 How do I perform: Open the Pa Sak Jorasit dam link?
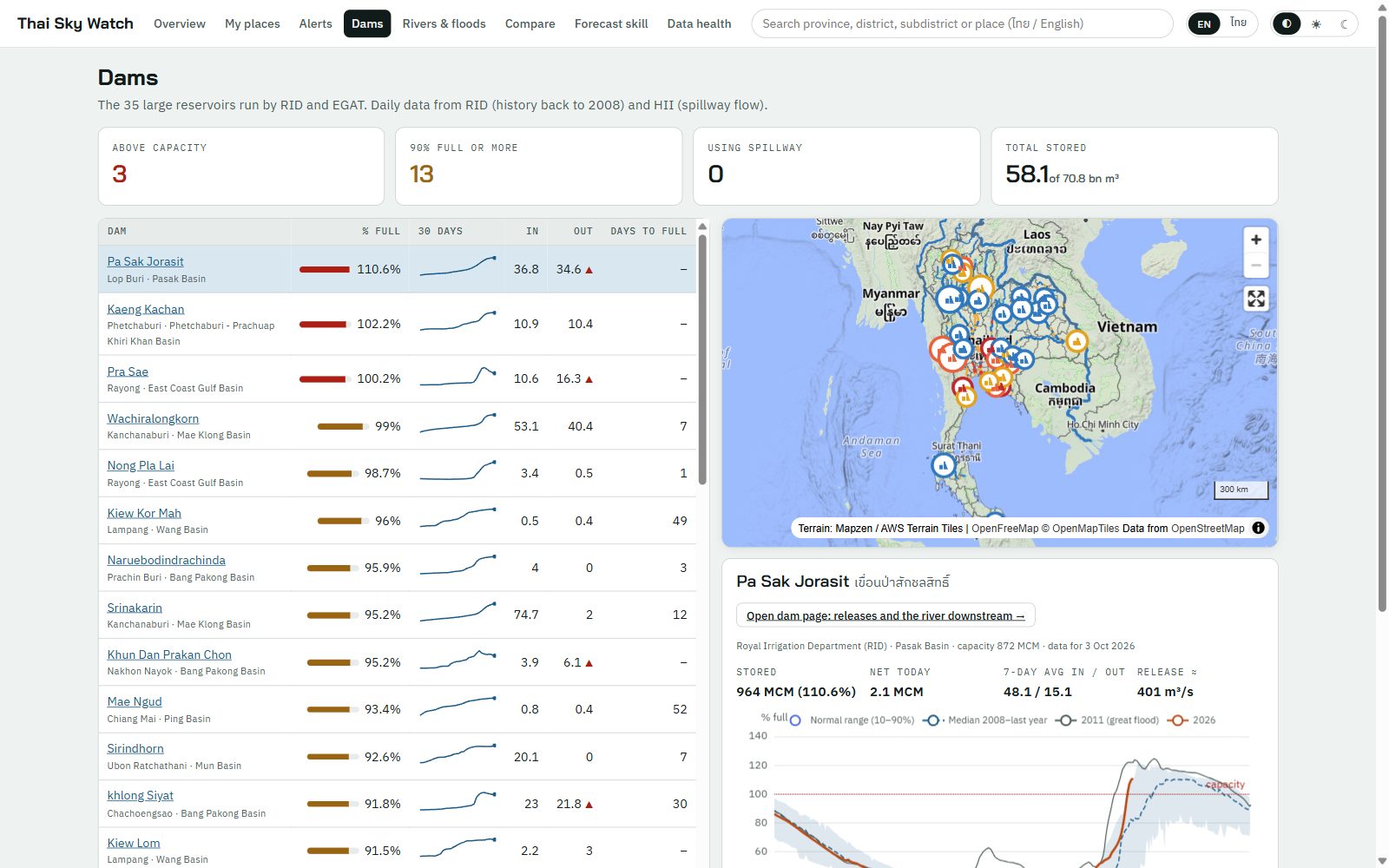pyautogui.click(x=145, y=261)
